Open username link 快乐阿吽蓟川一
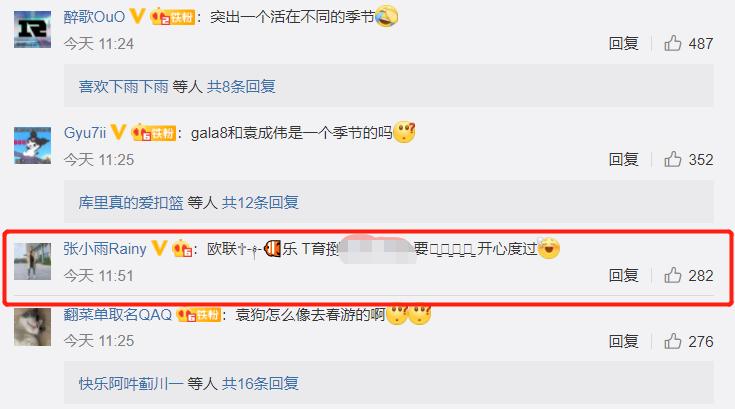The image size is (735, 409). (131, 384)
